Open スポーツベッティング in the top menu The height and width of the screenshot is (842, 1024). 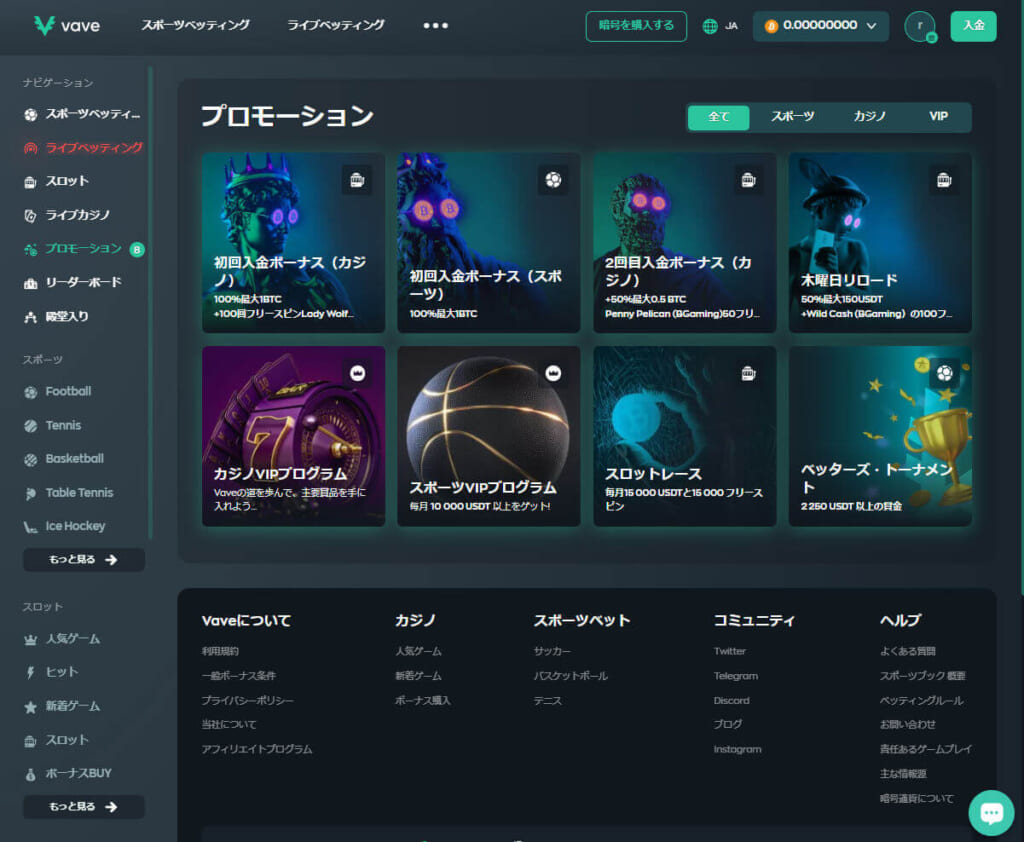coord(195,25)
